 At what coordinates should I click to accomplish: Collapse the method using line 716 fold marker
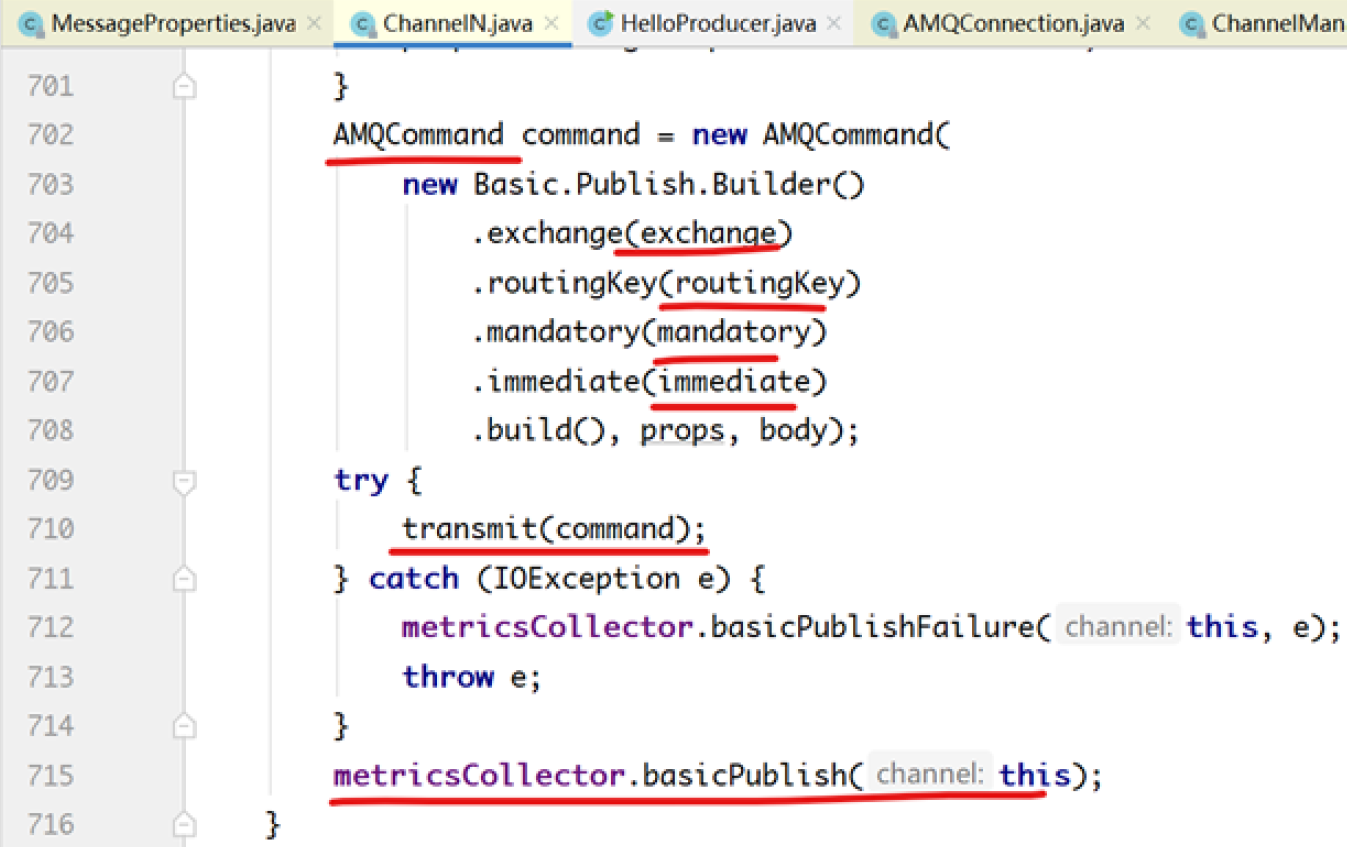pyautogui.click(x=183, y=824)
